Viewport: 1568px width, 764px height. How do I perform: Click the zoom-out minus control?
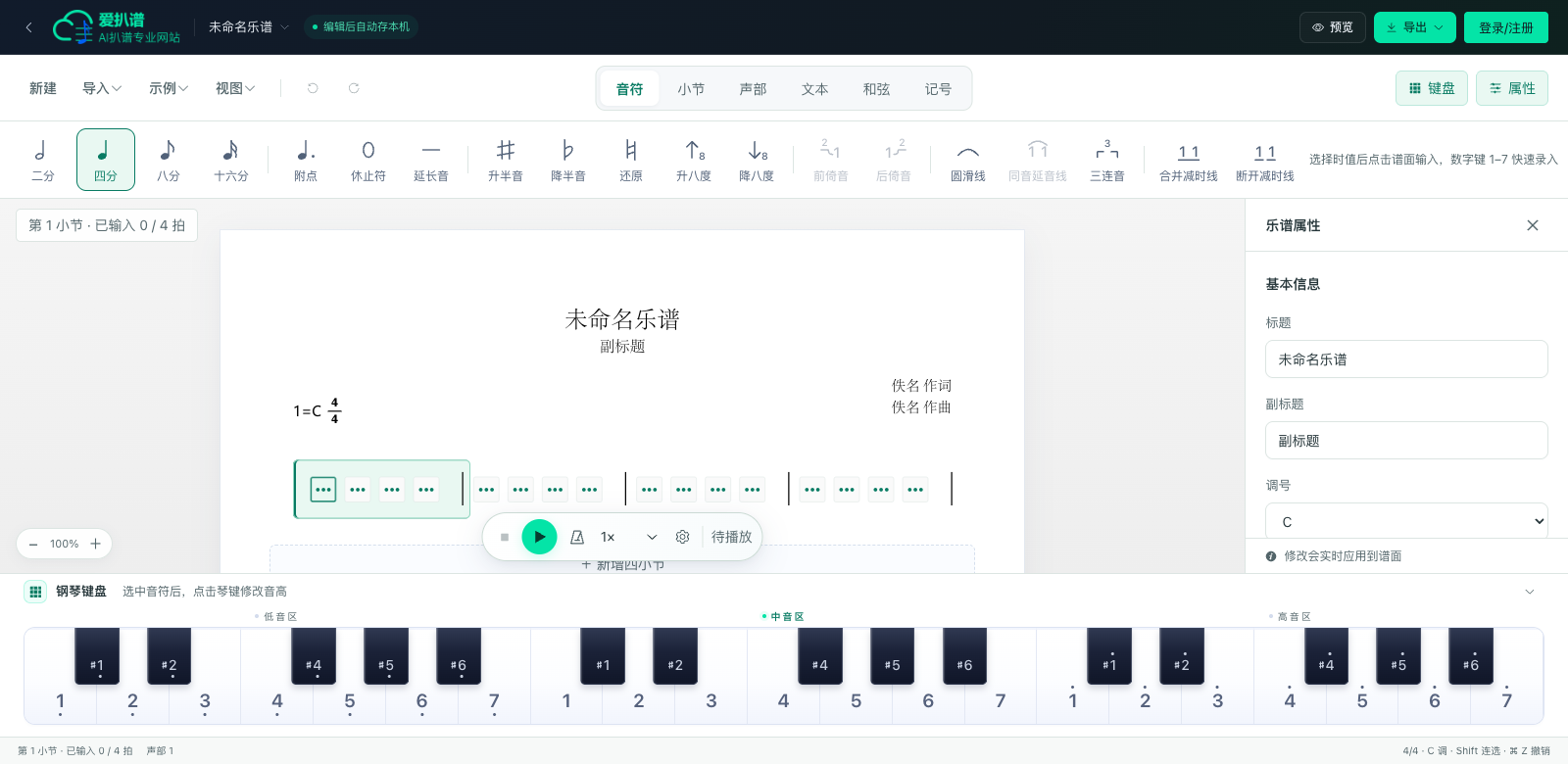[x=33, y=544]
